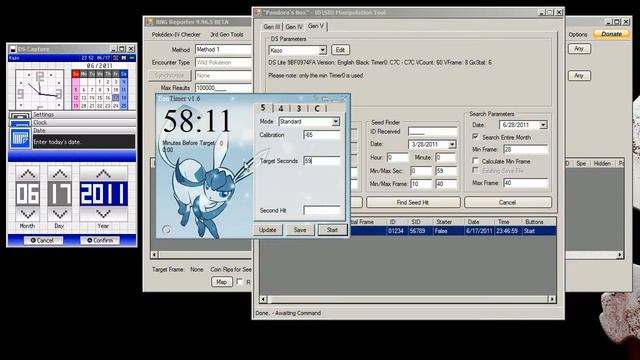Click Confirm in the DS date screen

pos(100,240)
